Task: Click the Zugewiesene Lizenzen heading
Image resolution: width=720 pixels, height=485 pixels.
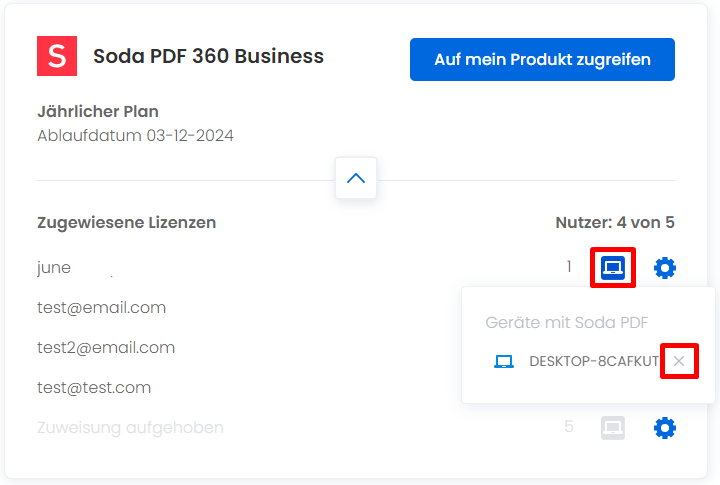Action: coord(127,223)
